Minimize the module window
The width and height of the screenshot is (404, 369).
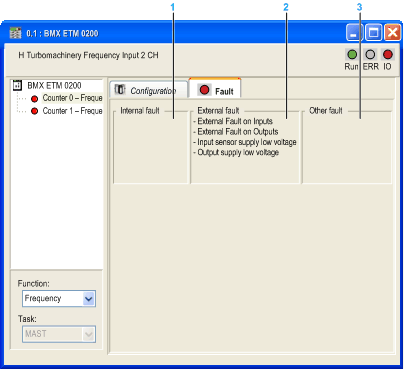354,33
